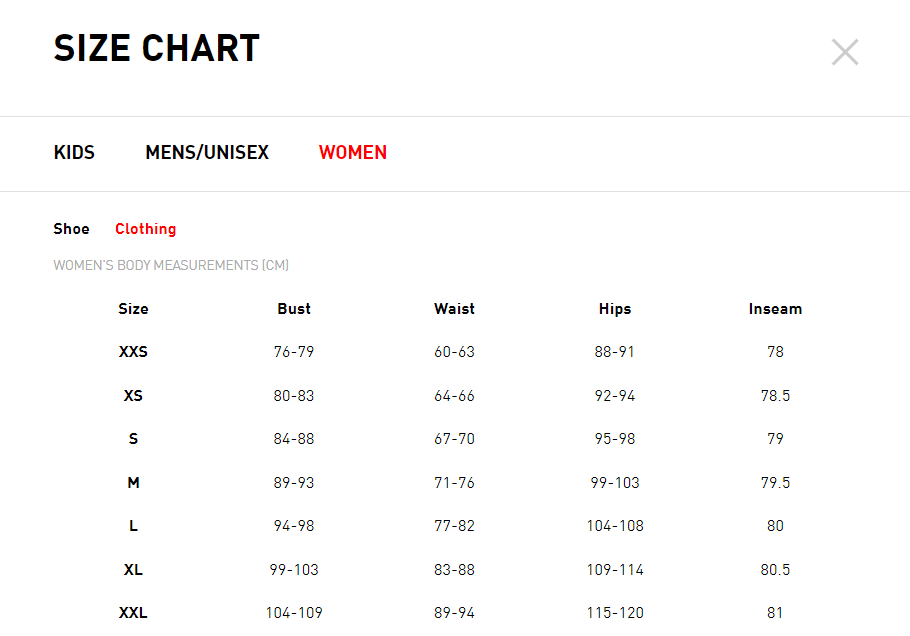Image resolution: width=910 pixels, height=636 pixels.
Task: Open the MENS/UNISEX tab
Action: pos(207,153)
